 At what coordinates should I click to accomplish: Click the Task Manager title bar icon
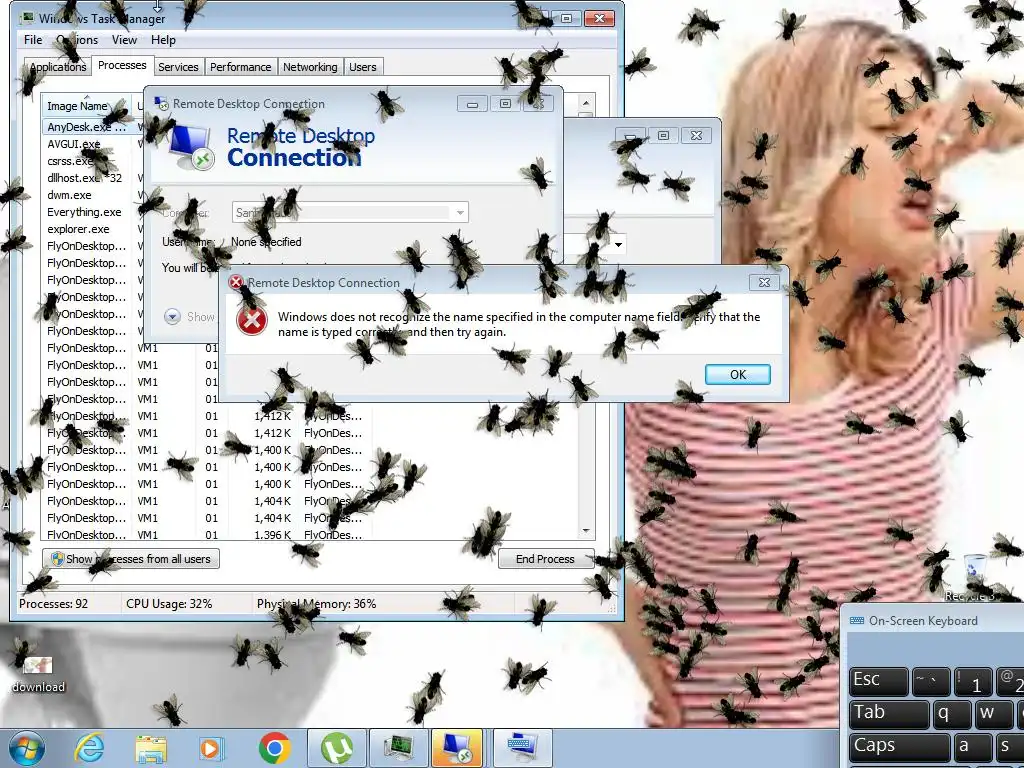(x=28, y=18)
